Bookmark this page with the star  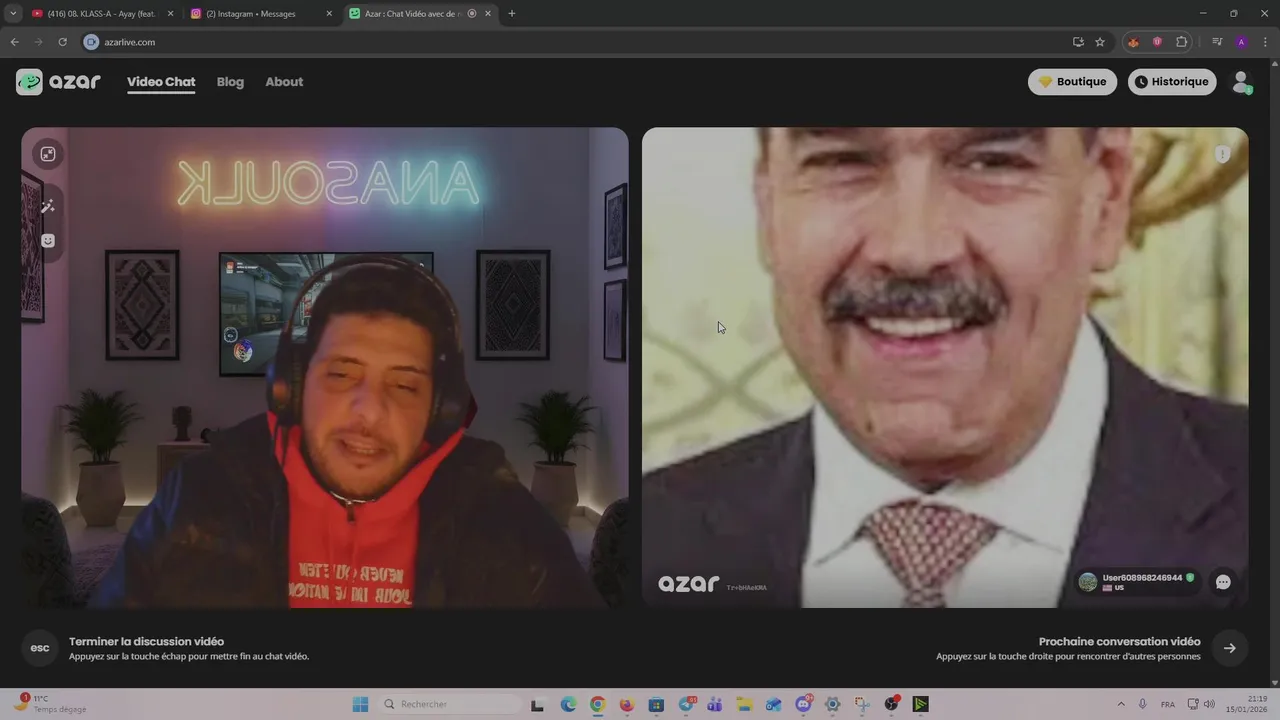[x=1100, y=42]
